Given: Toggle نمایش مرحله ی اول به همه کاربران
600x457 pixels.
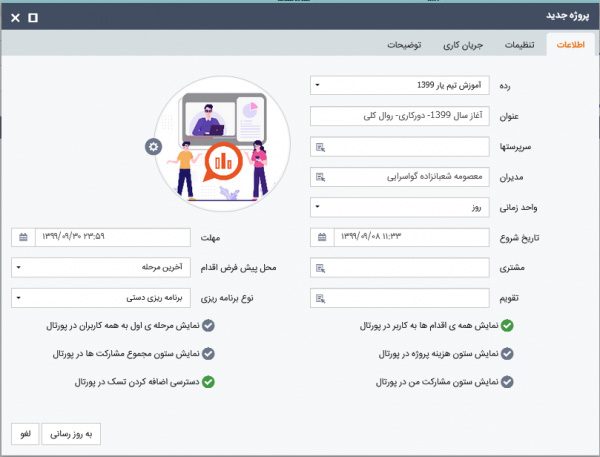Looking at the screenshot, I should coord(208,326).
